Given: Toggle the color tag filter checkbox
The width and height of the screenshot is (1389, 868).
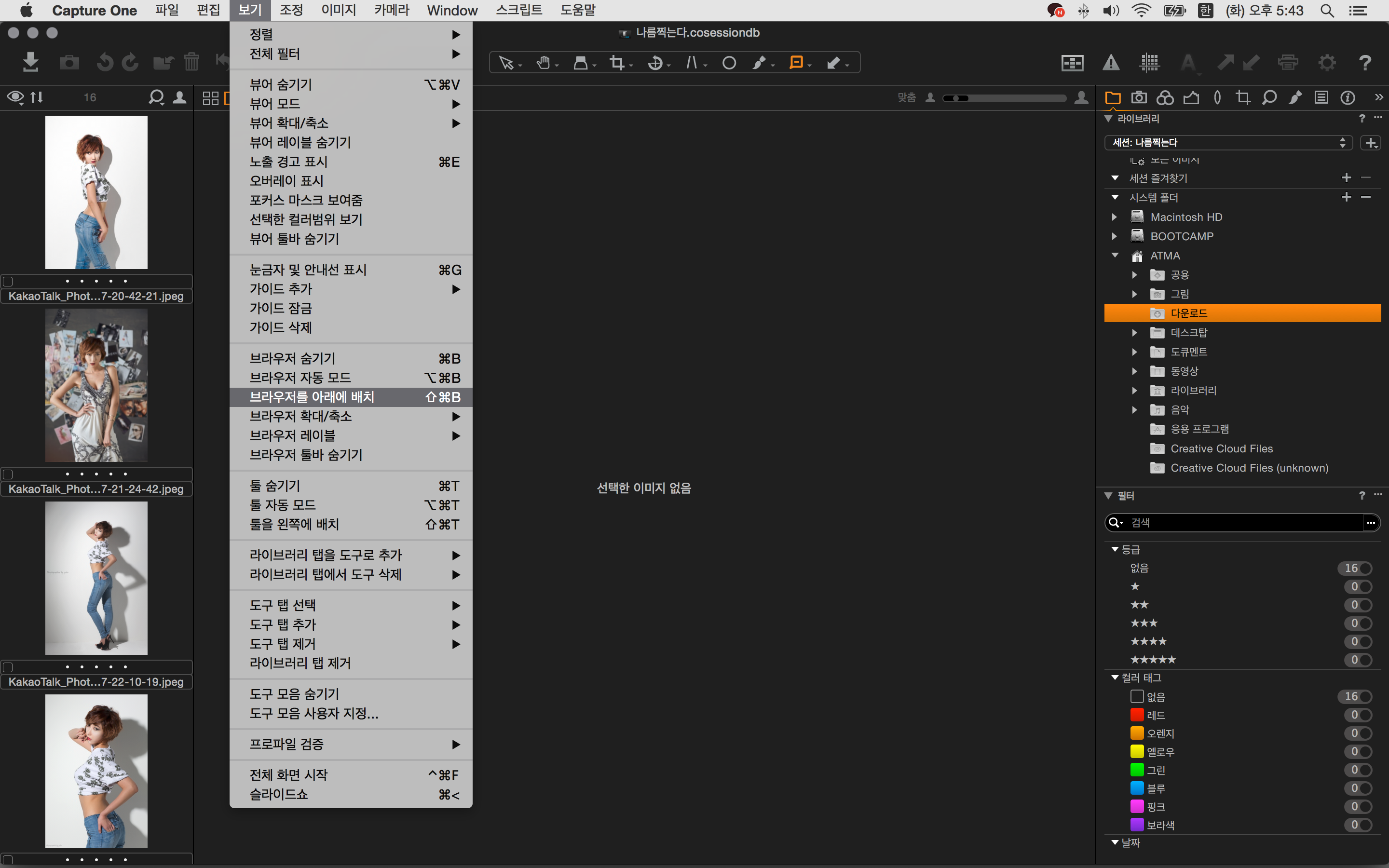Looking at the screenshot, I should click(1136, 696).
